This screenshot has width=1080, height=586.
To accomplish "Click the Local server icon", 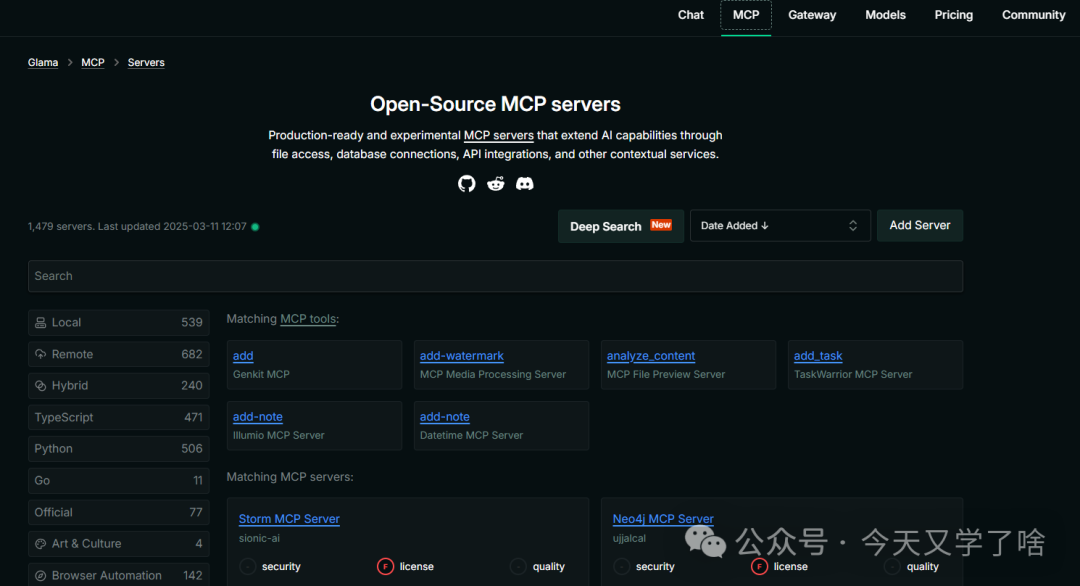I will point(41,322).
